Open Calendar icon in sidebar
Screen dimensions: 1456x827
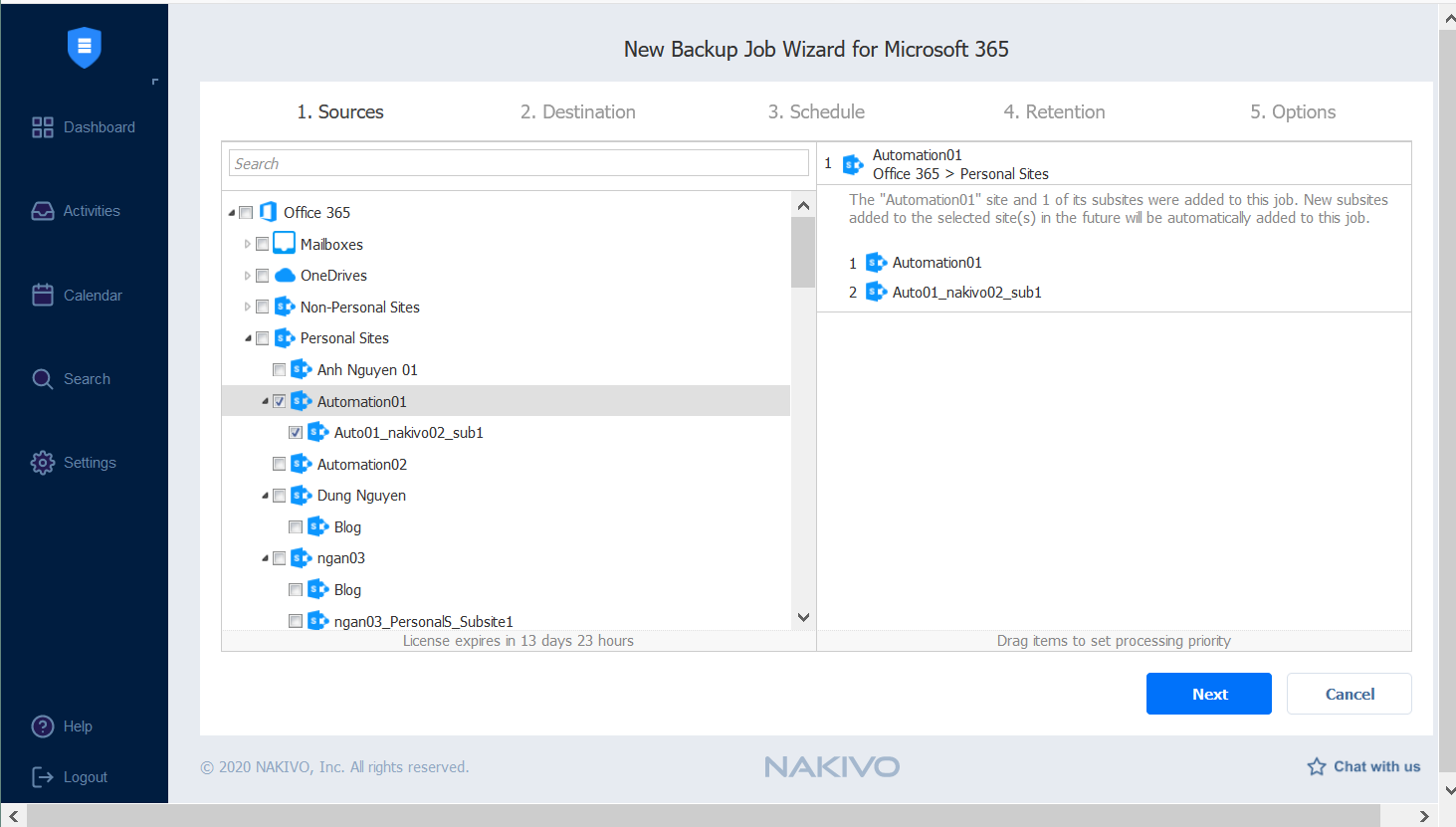pos(43,295)
